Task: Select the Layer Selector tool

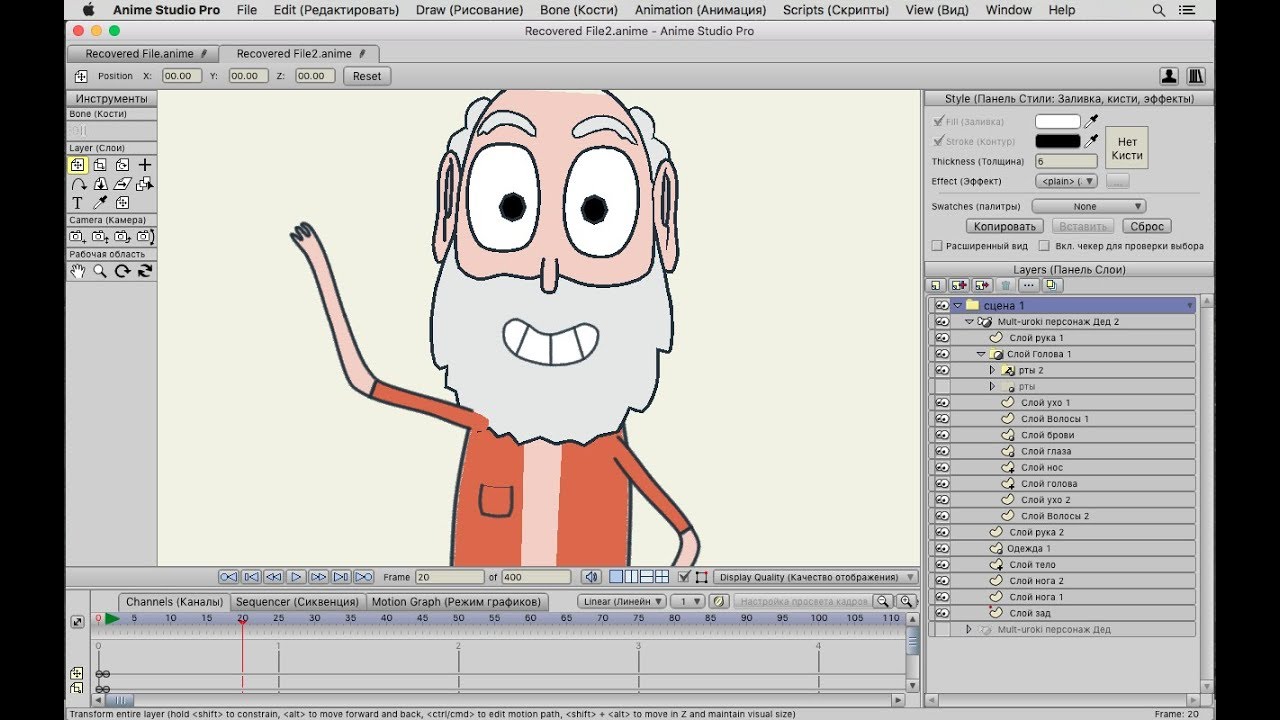Action: (x=145, y=184)
